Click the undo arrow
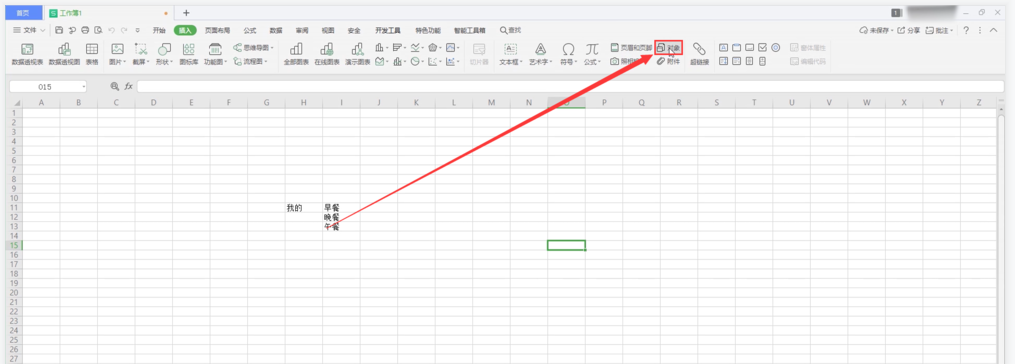The image size is (1015, 364). click(111, 30)
